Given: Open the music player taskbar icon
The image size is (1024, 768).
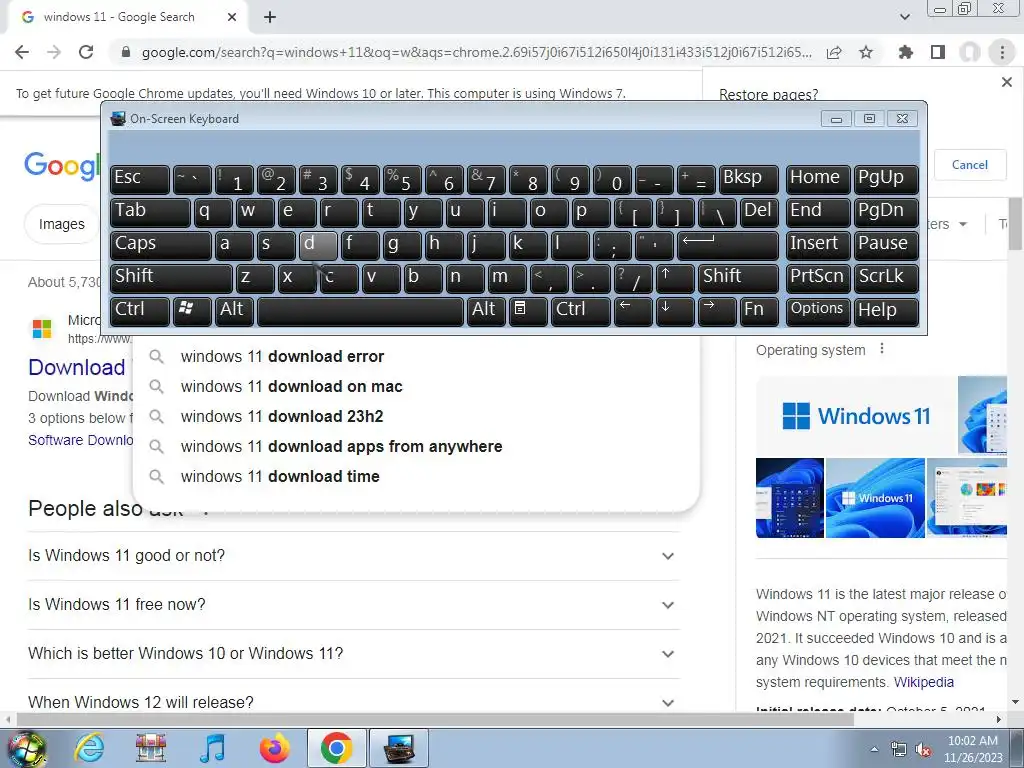Looking at the screenshot, I should (x=213, y=748).
